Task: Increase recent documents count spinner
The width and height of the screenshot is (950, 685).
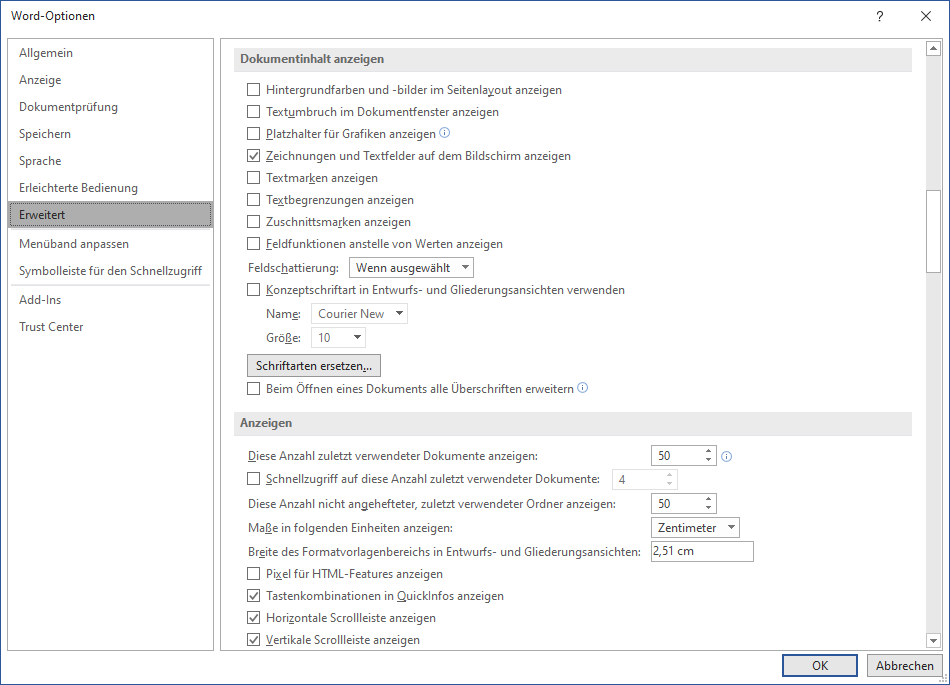Action: (708, 451)
